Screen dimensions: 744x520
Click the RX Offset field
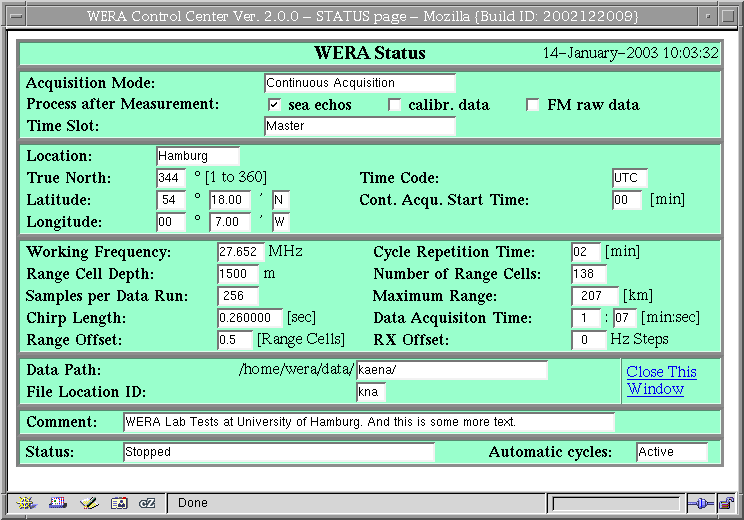tap(589, 340)
